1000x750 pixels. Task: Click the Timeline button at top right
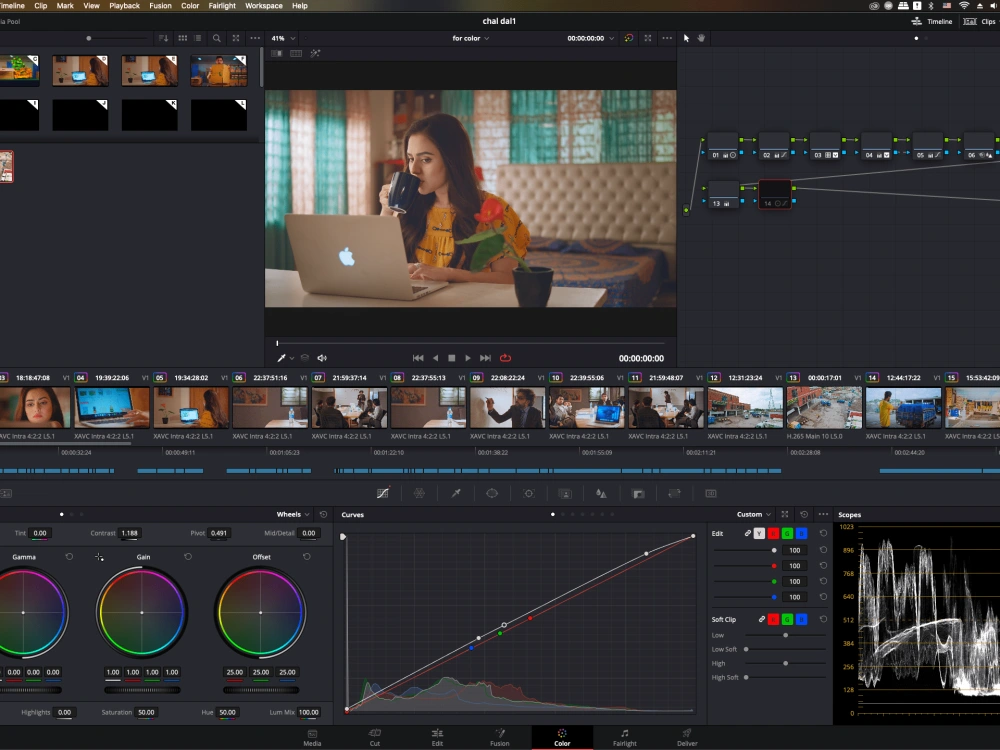click(x=932, y=21)
